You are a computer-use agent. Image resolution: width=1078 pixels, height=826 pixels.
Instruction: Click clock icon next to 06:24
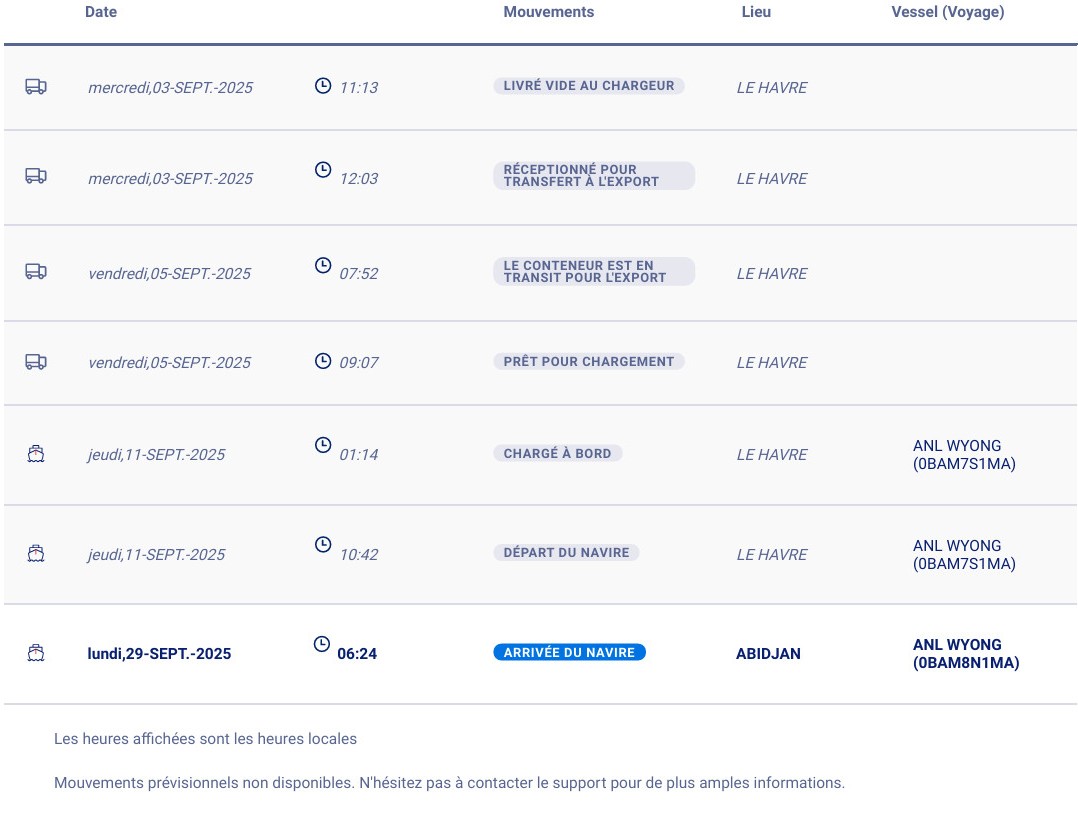tap(322, 644)
